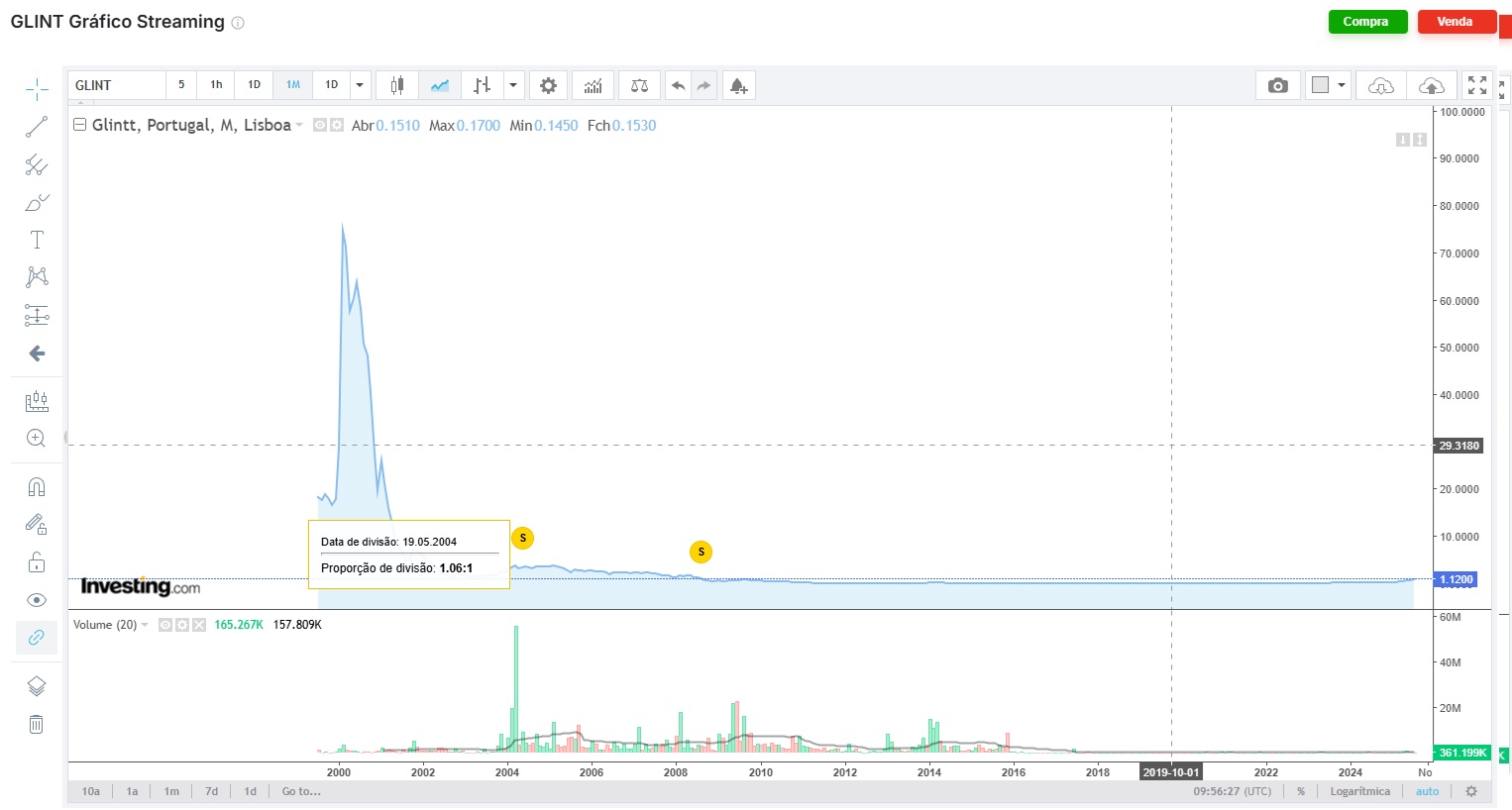The width and height of the screenshot is (1512, 810).
Task: Activate the magnet mode tool
Action: point(37,487)
